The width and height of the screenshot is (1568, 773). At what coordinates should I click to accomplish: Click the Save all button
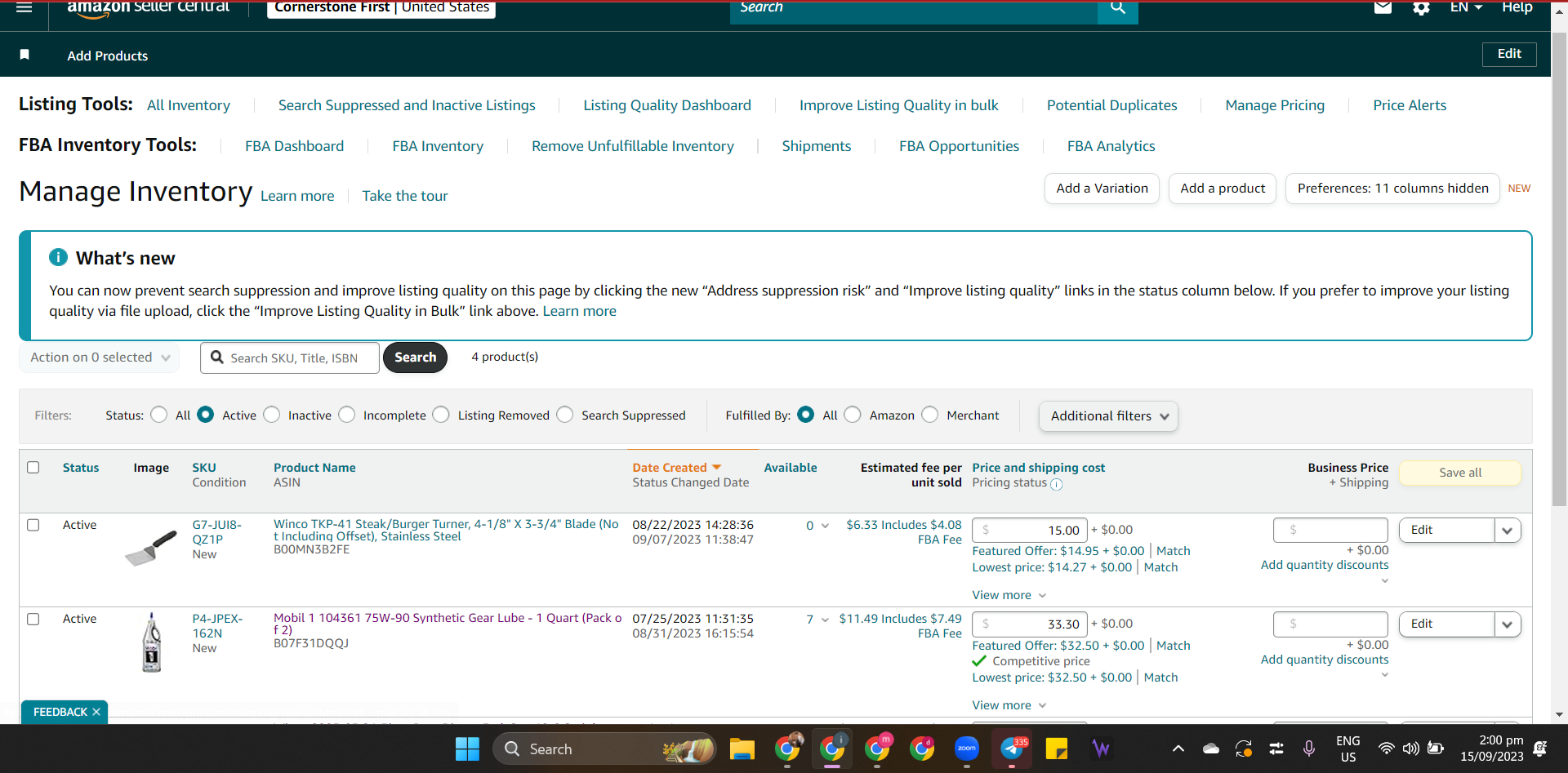pyautogui.click(x=1460, y=473)
